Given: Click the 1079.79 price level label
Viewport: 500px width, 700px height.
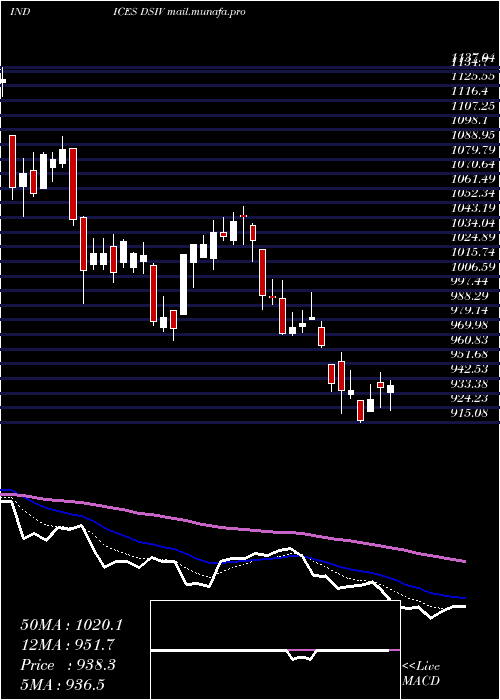Looking at the screenshot, I should (x=473, y=150).
